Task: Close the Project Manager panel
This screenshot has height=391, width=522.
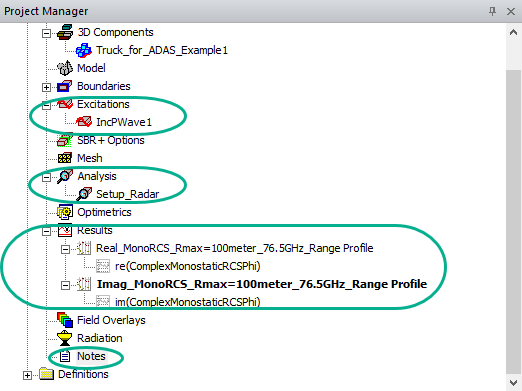Action: point(511,11)
